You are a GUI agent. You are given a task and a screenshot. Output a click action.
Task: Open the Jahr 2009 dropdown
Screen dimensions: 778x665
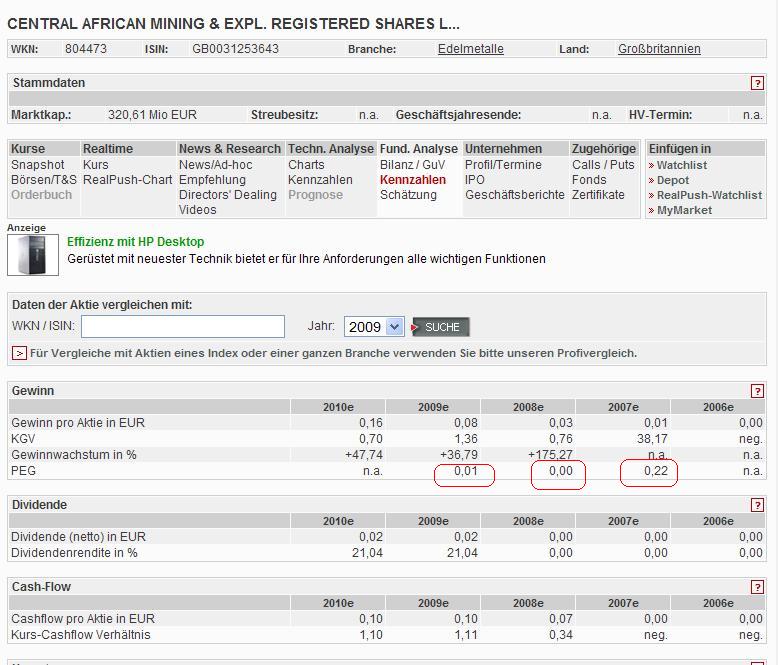(374, 327)
